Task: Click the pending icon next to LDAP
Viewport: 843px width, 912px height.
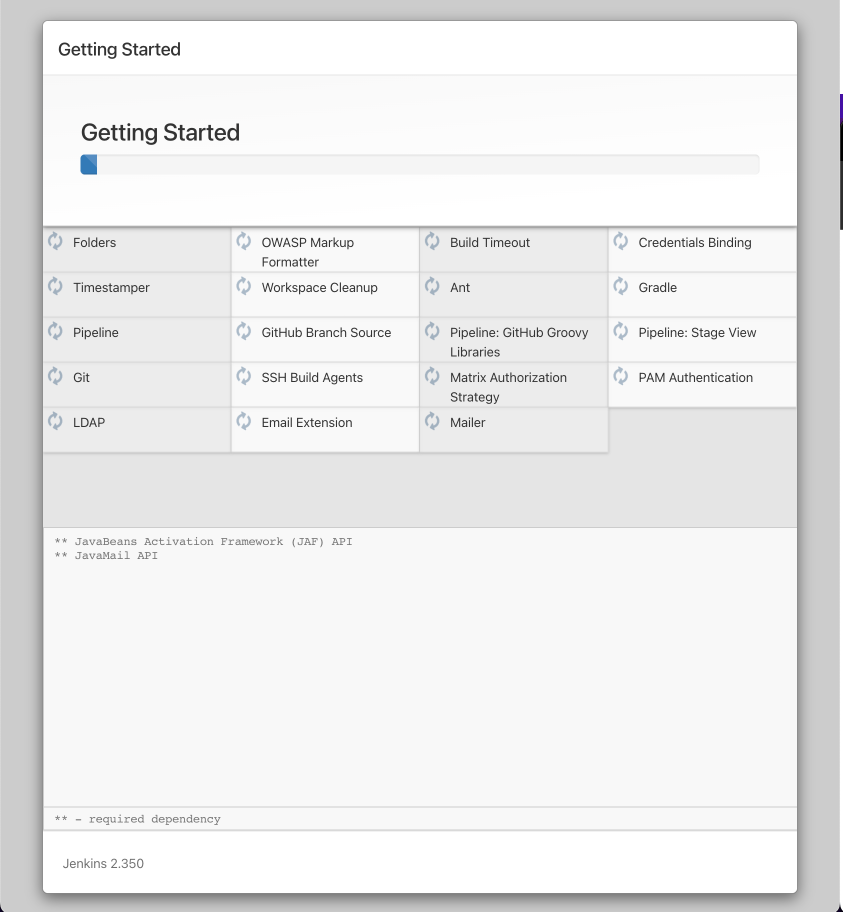Action: click(55, 421)
